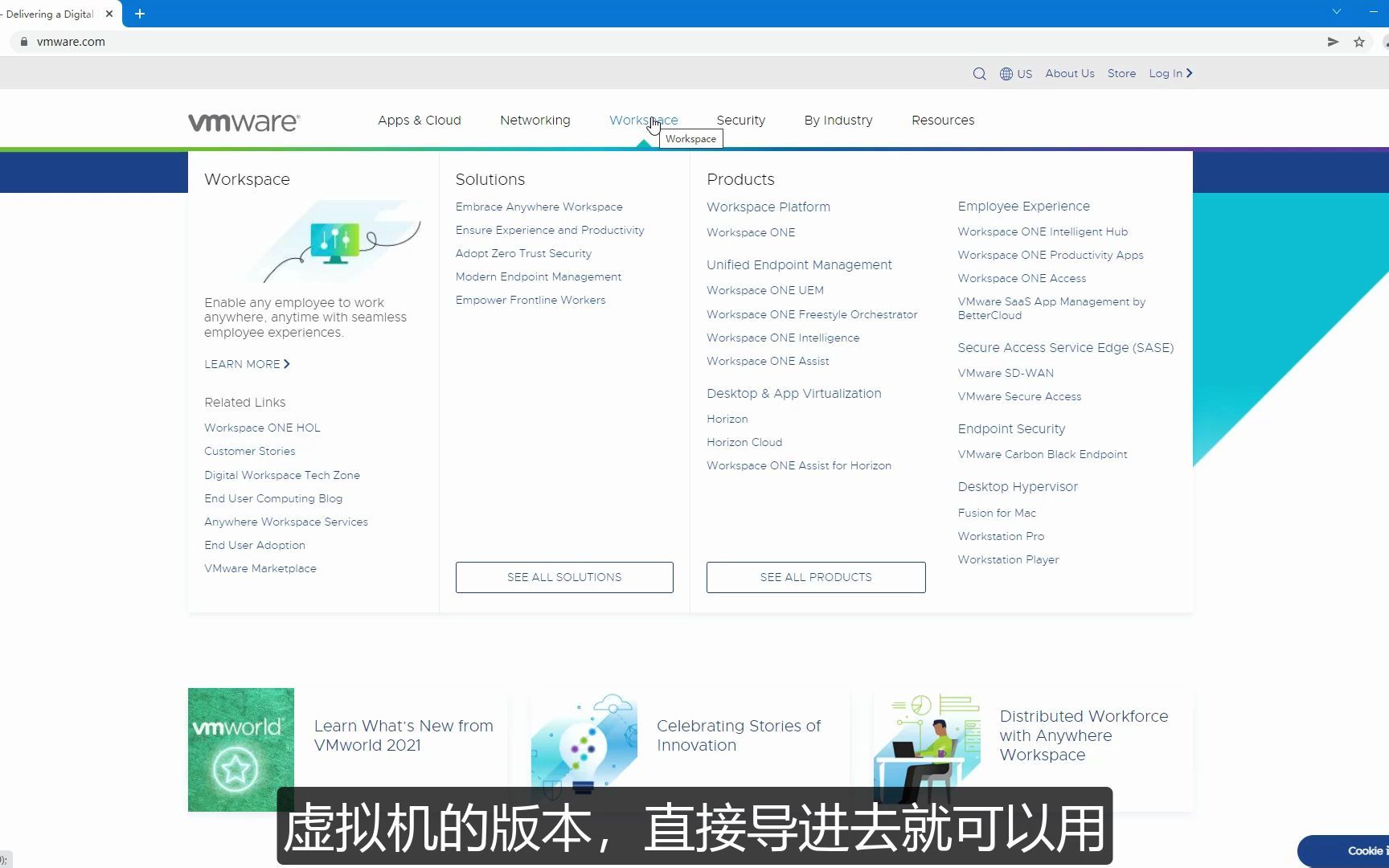Open Workstation Player link
Viewport: 1389px width, 868px height.
1008,559
